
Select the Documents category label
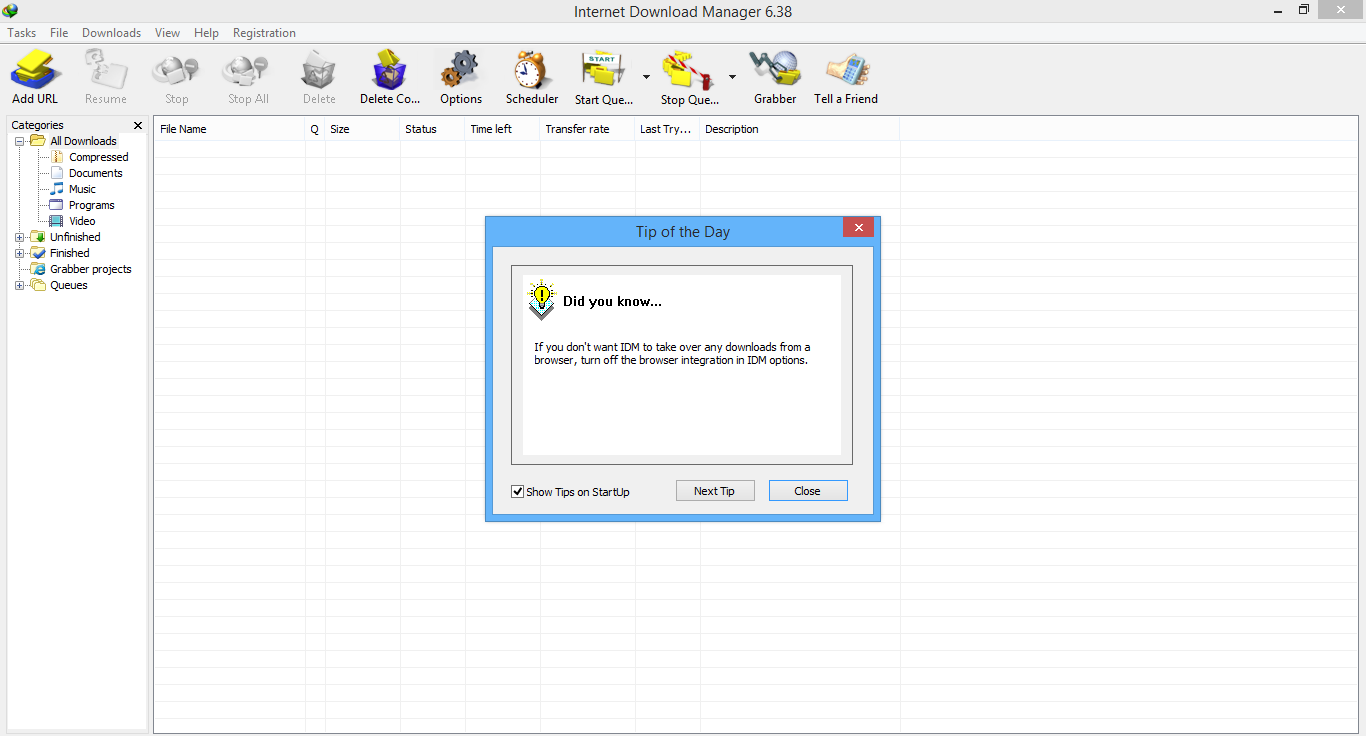pos(96,173)
